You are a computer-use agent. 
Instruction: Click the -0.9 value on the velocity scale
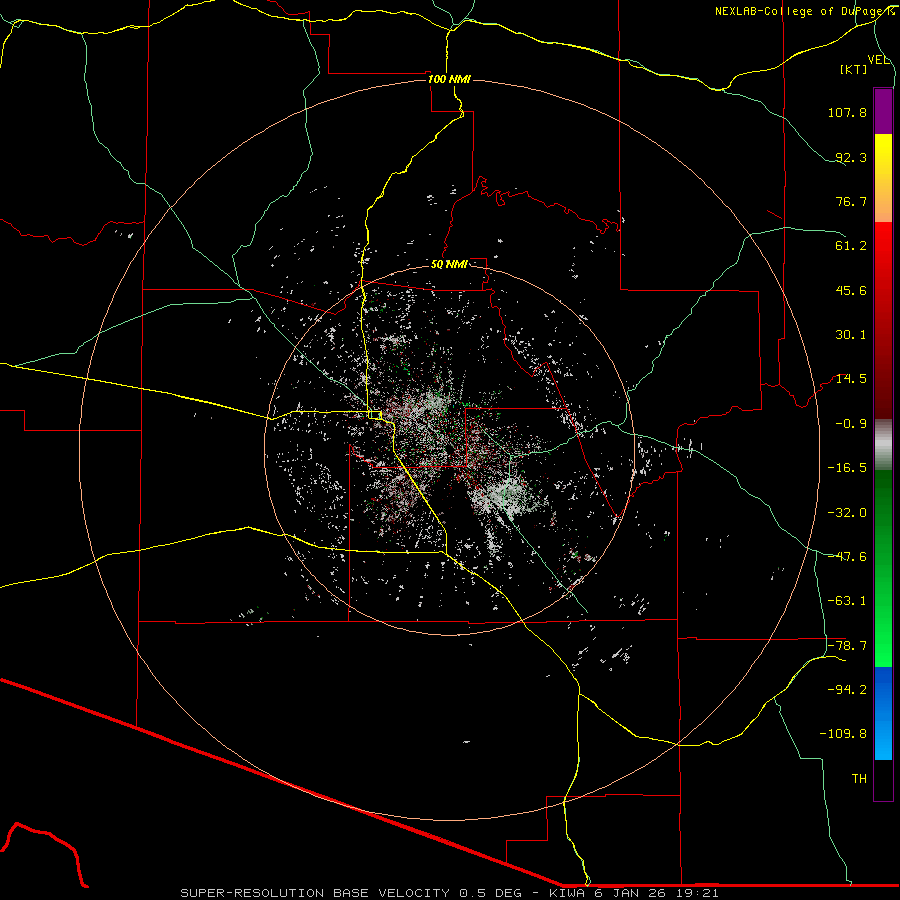851,424
